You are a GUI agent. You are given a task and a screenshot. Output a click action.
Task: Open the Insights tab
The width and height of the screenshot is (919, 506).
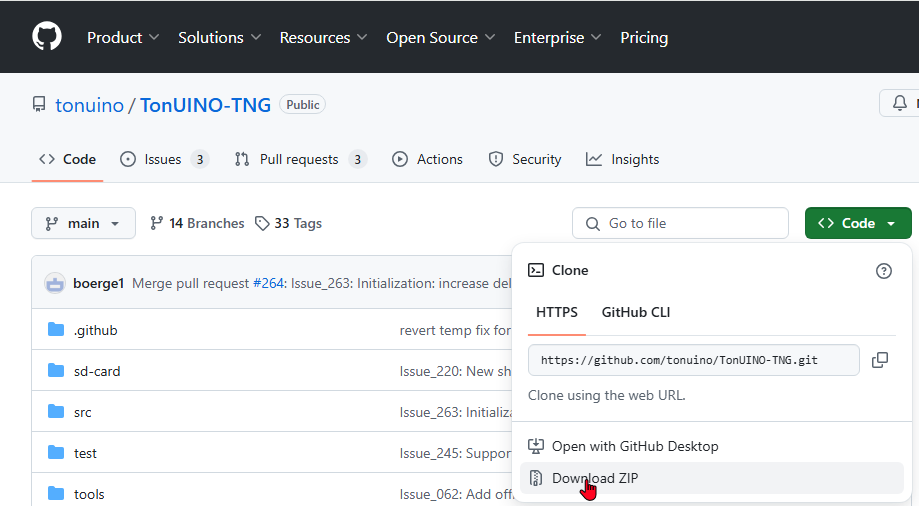coord(622,159)
